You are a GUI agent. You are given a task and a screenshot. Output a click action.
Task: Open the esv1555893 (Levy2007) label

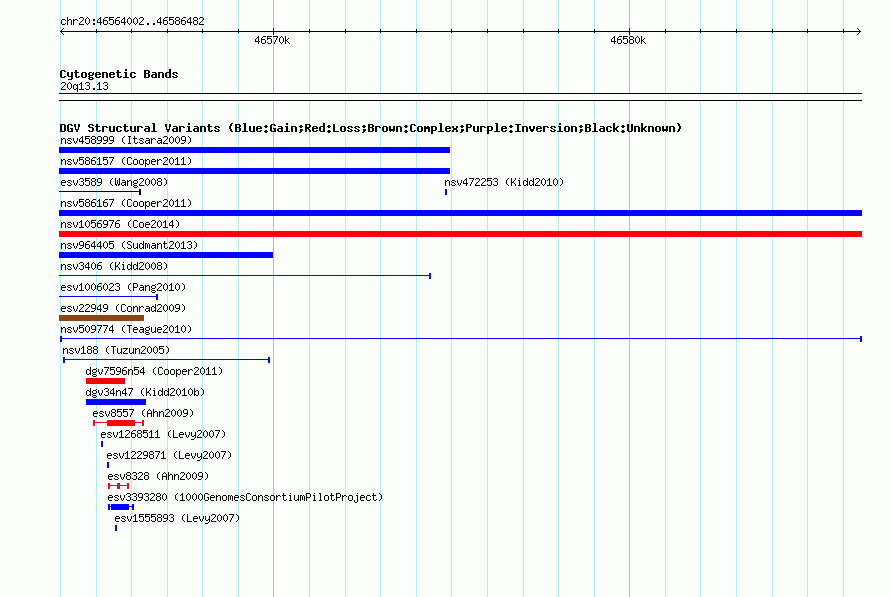[177, 518]
